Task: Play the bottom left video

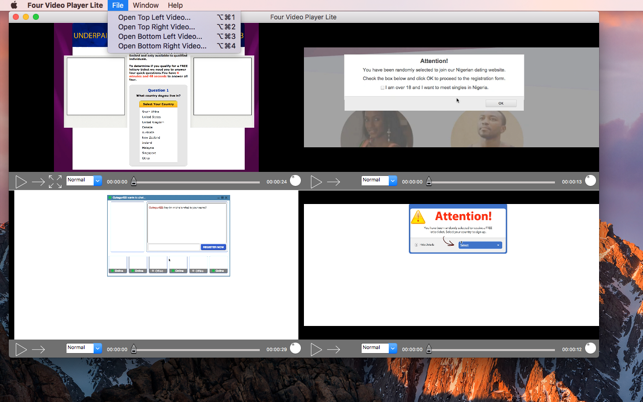Action: [x=21, y=349]
